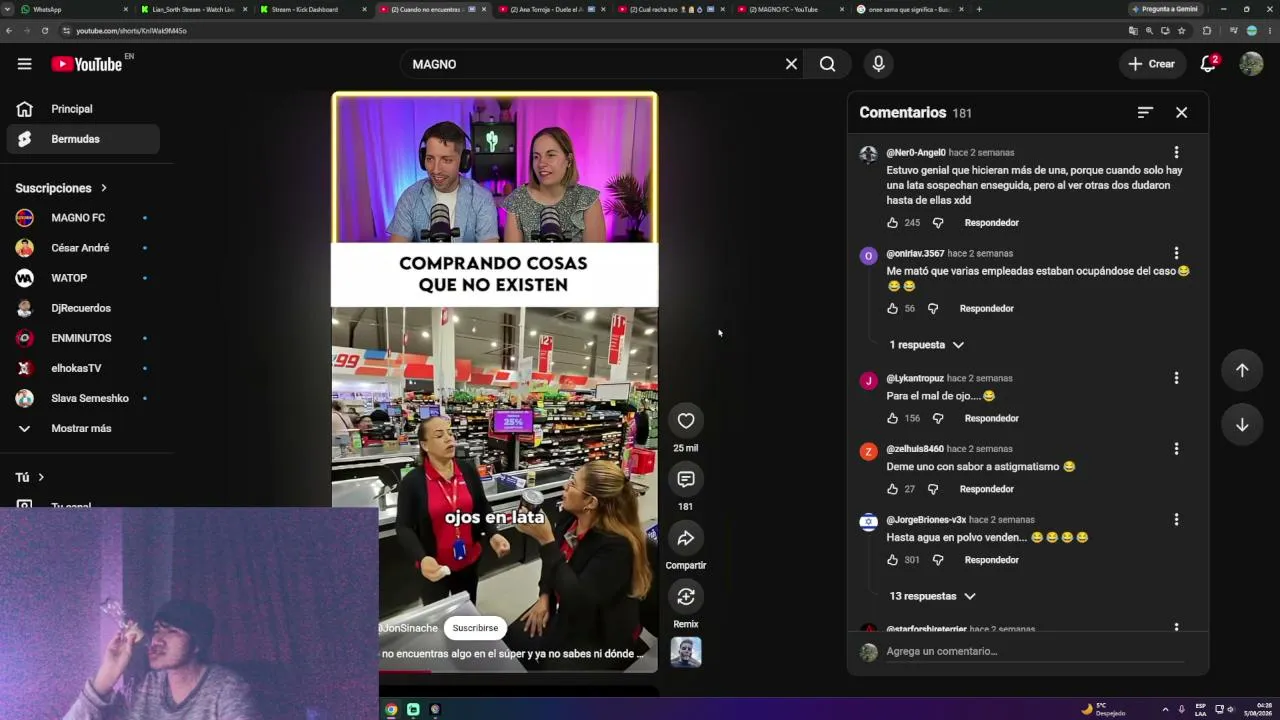Screen dimensions: 1280x720
Task: Open the taskbar clock and date
Action: click(x=1257, y=709)
